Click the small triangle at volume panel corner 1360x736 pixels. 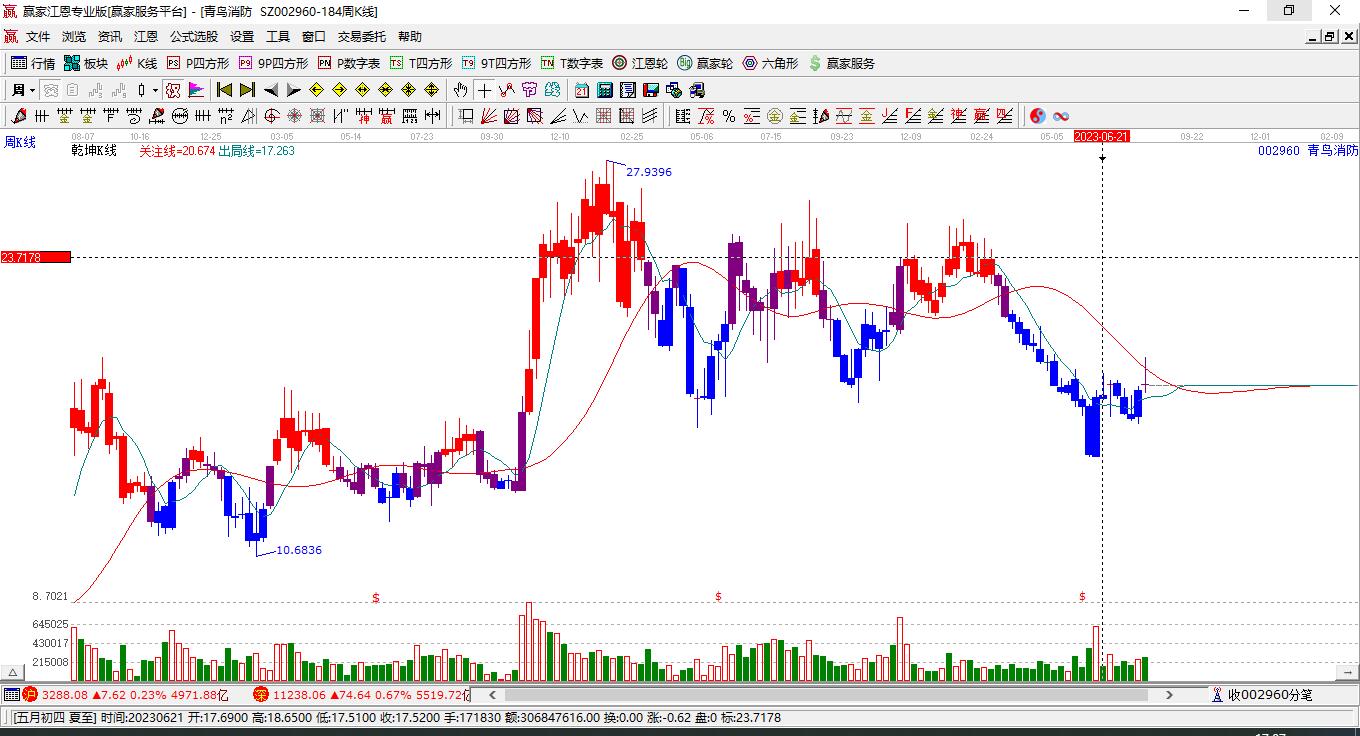(x=14, y=674)
